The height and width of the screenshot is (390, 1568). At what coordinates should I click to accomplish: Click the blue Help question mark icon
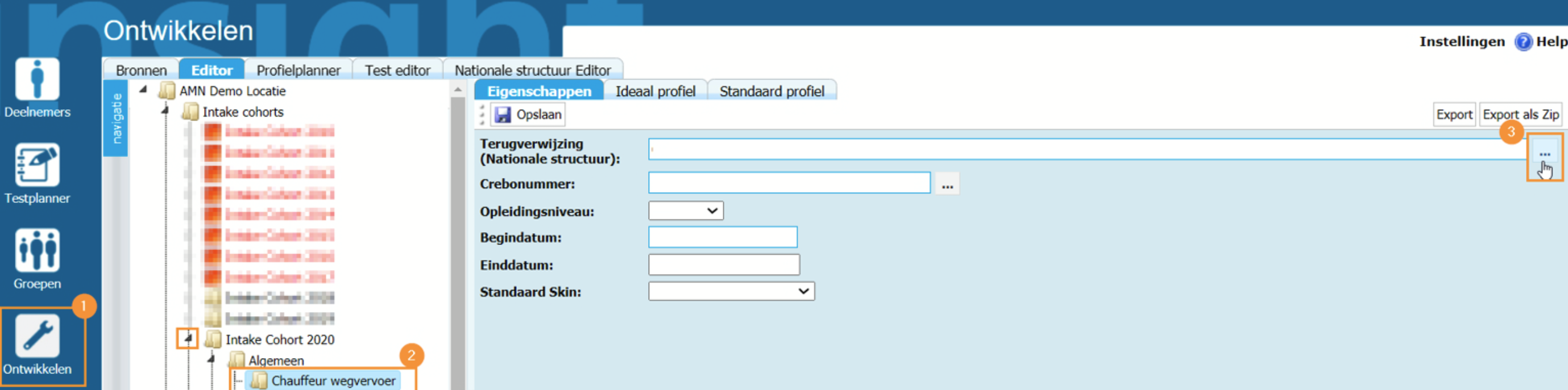[x=1523, y=42]
